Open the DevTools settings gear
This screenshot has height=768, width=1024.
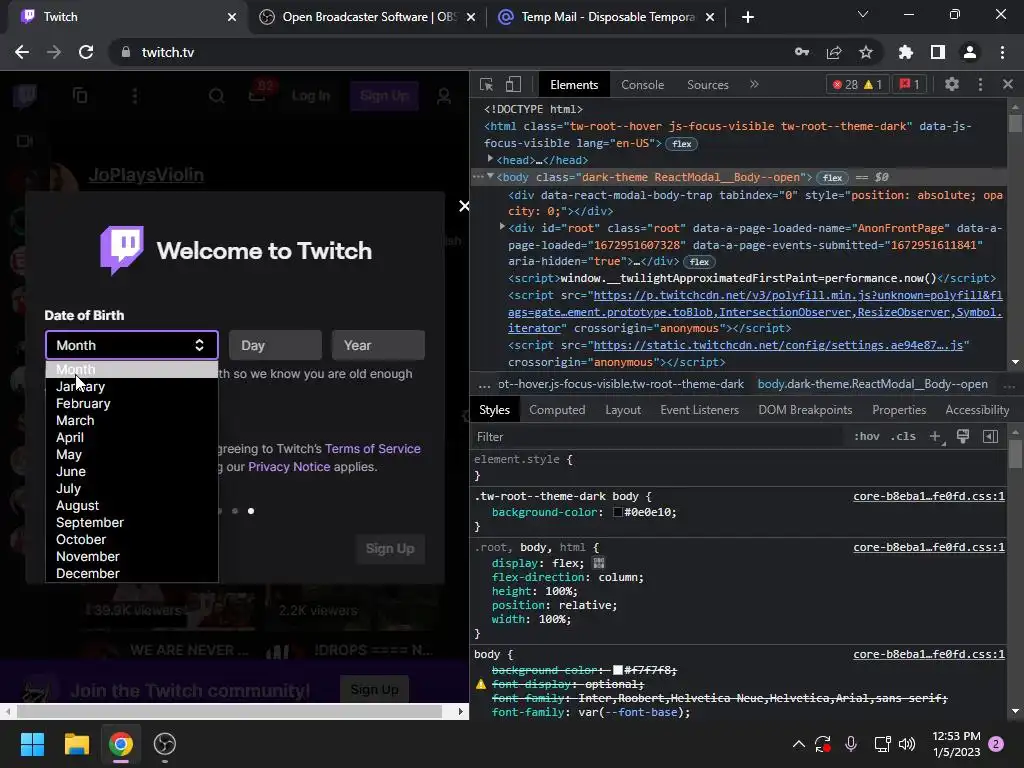click(x=952, y=84)
